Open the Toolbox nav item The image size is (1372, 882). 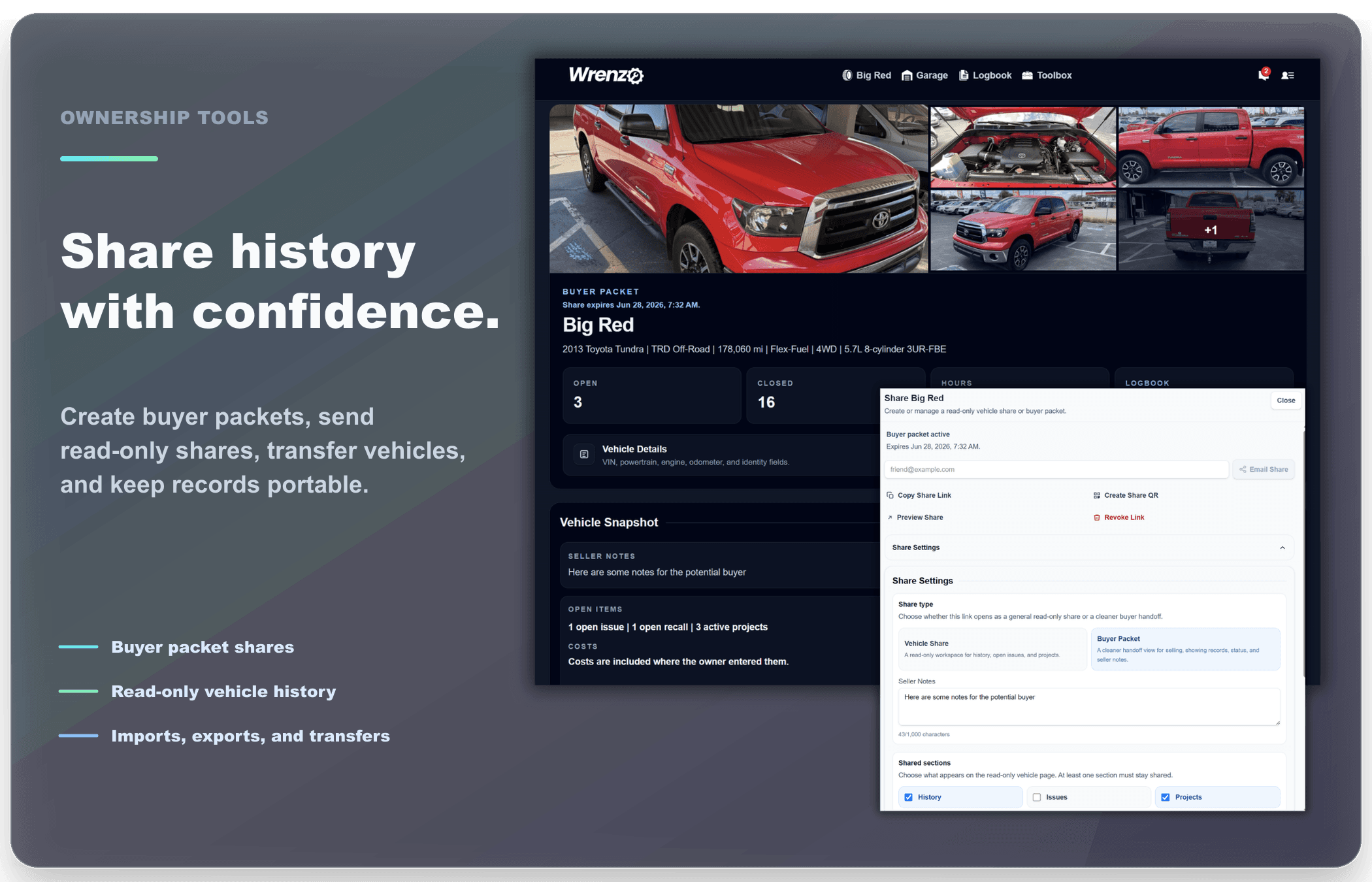pyautogui.click(x=1047, y=75)
